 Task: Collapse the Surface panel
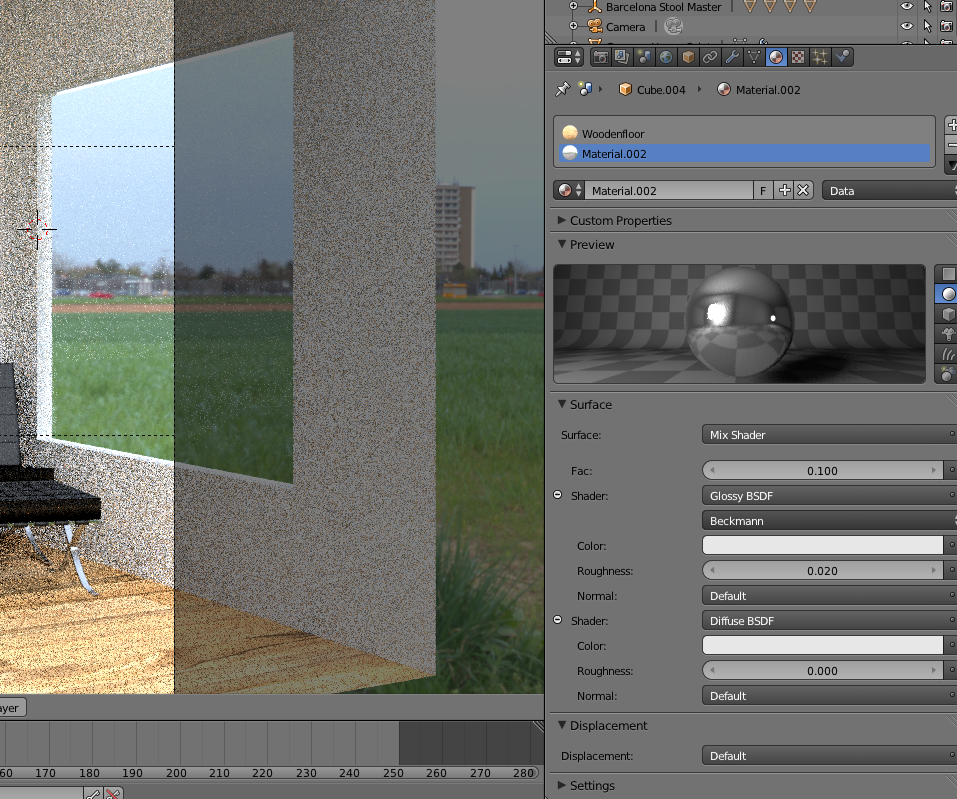click(562, 404)
